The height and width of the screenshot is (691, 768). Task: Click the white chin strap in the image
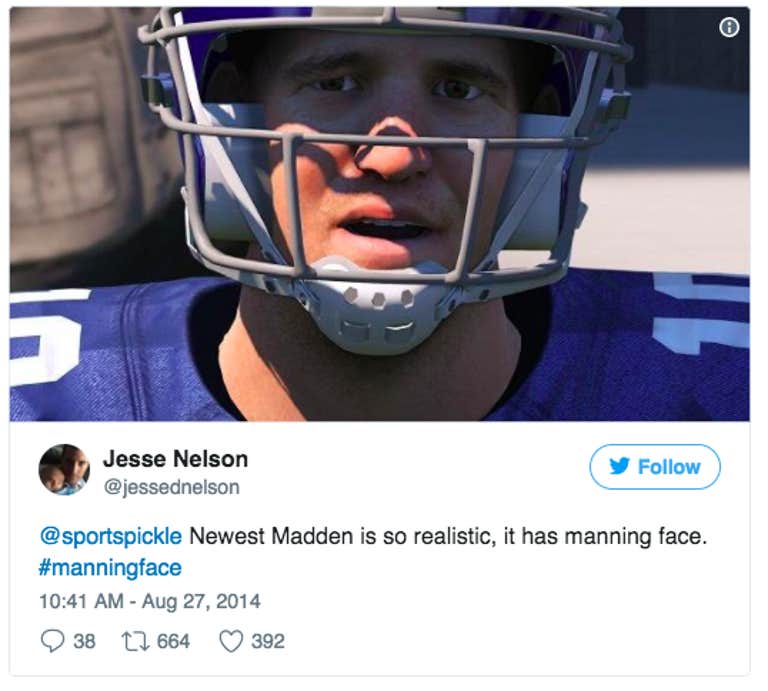377,306
